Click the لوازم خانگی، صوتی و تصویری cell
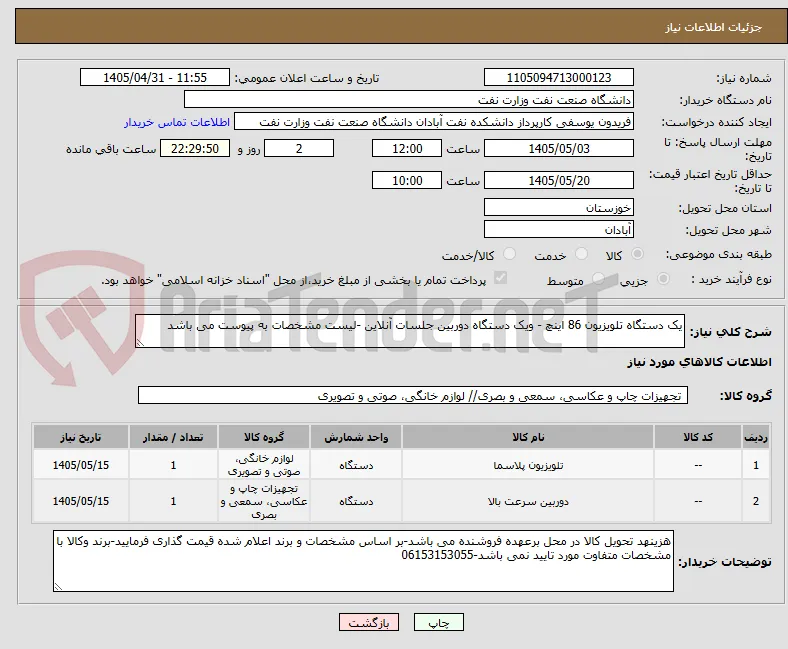 point(264,465)
